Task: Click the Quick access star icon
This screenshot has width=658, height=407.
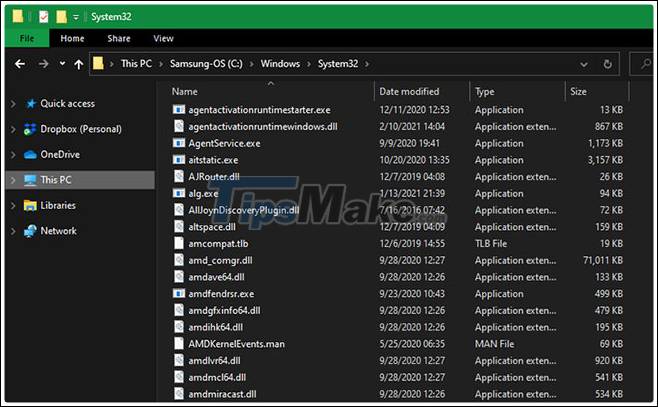Action: [x=29, y=103]
